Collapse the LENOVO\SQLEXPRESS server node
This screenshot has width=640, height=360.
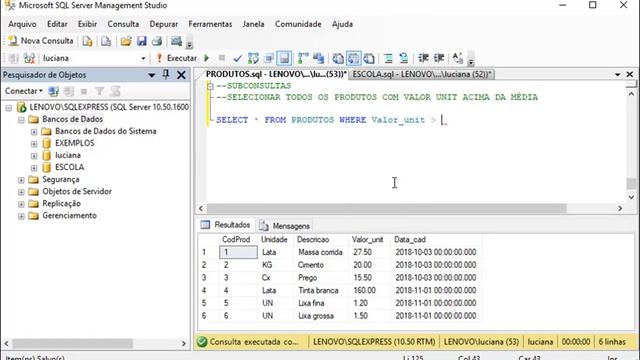[x=9, y=108]
